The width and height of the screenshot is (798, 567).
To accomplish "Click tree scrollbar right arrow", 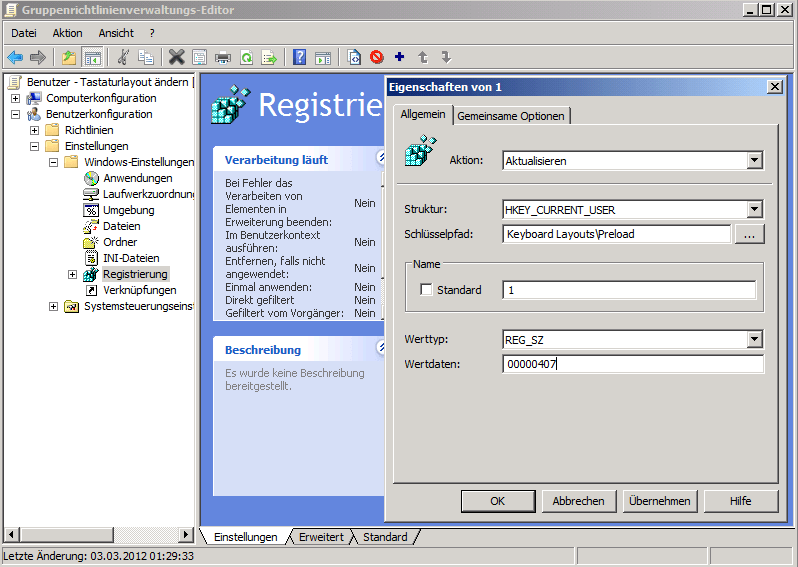I will (x=186, y=534).
